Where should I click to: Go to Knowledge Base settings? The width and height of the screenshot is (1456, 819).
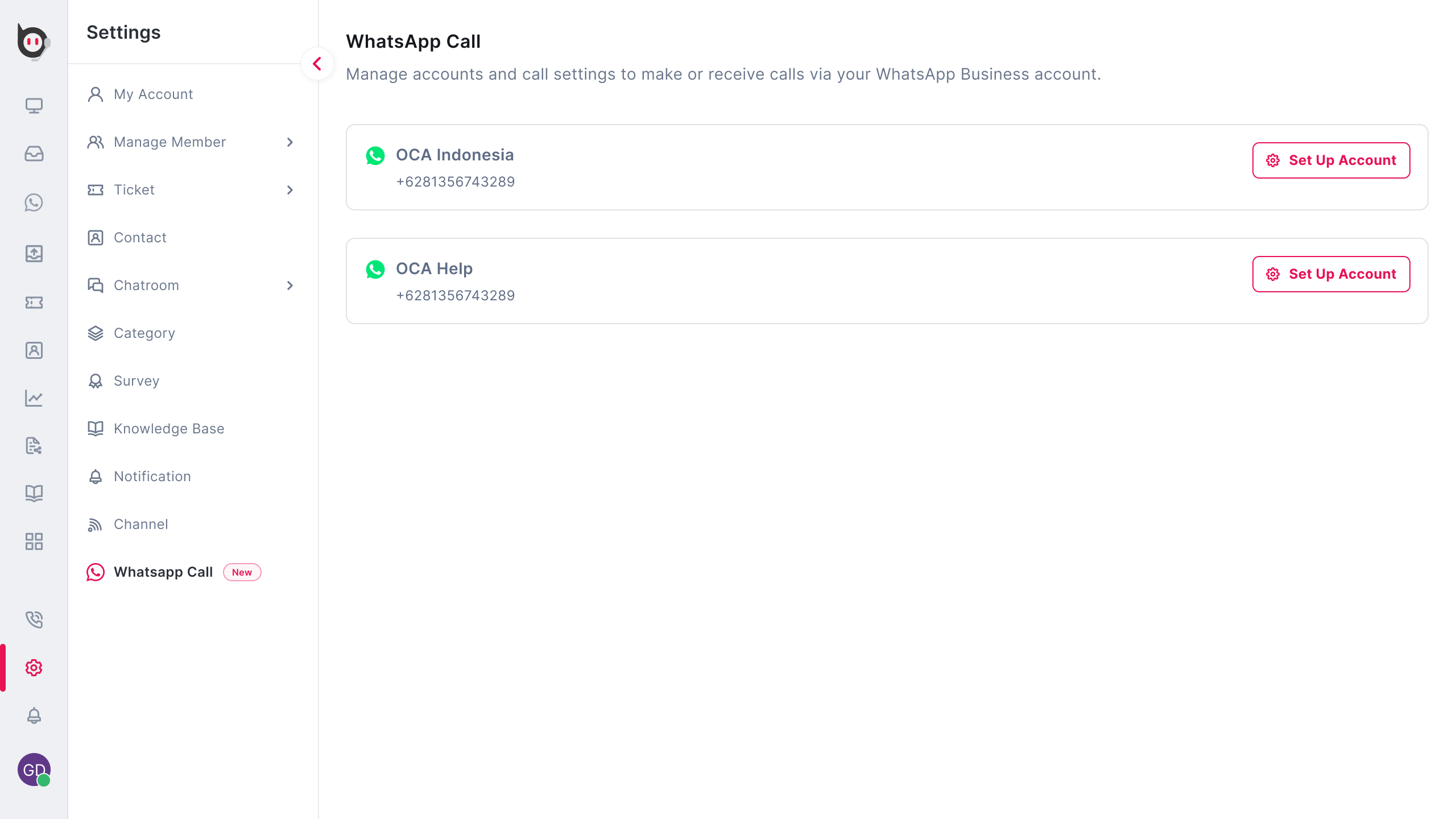pos(169,429)
